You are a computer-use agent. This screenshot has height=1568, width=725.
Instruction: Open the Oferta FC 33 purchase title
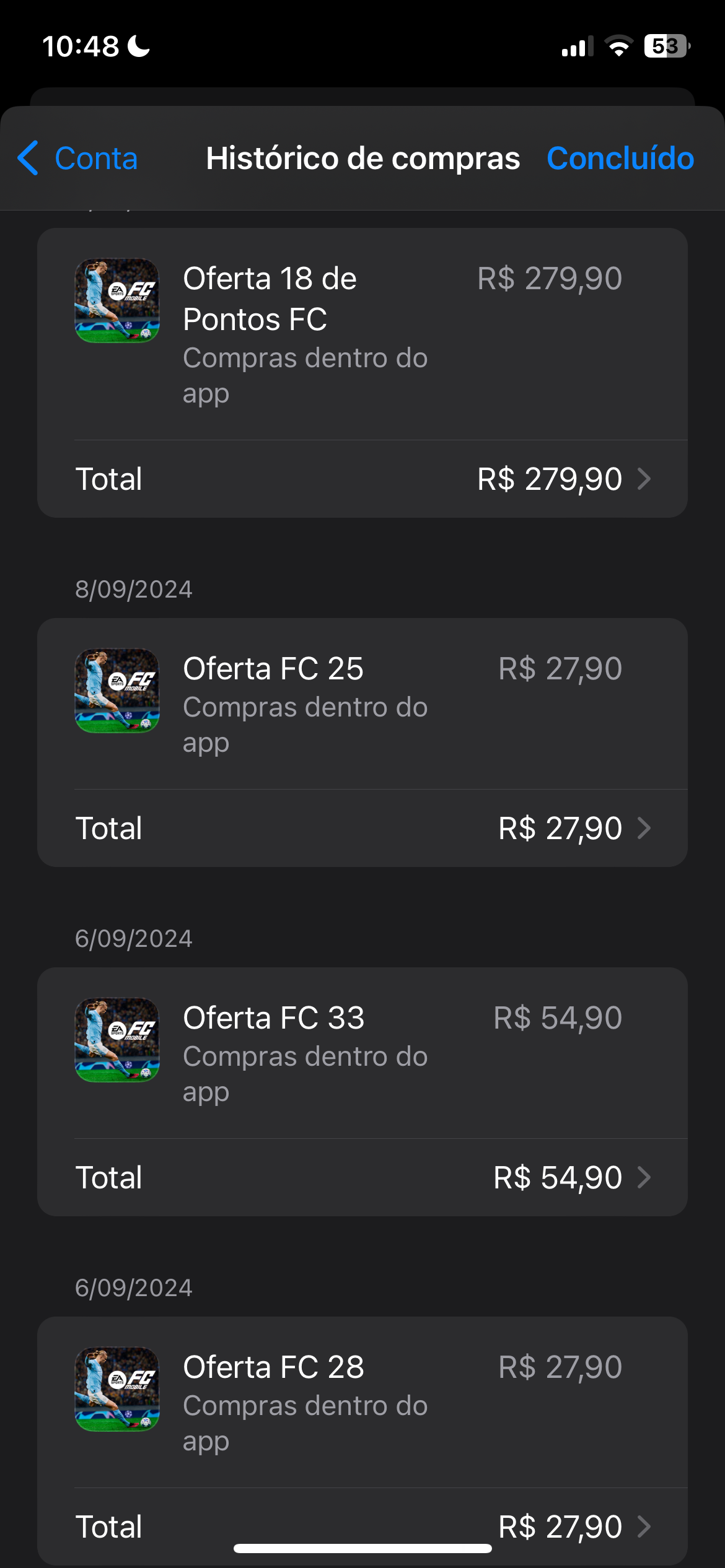pos(274,1018)
